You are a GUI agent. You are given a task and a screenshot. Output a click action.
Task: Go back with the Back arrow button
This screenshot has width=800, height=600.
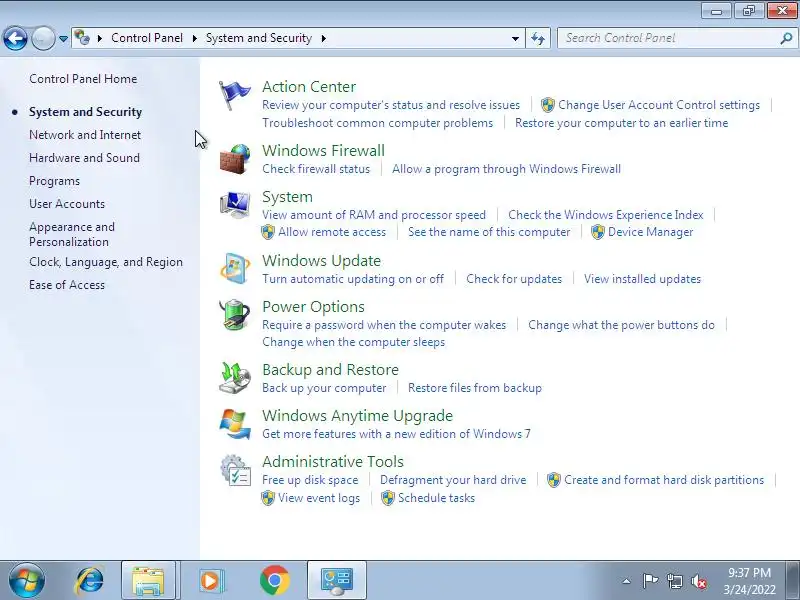point(15,38)
